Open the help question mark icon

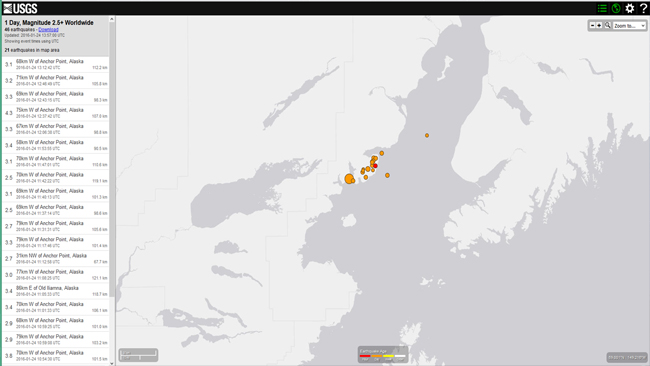point(643,8)
